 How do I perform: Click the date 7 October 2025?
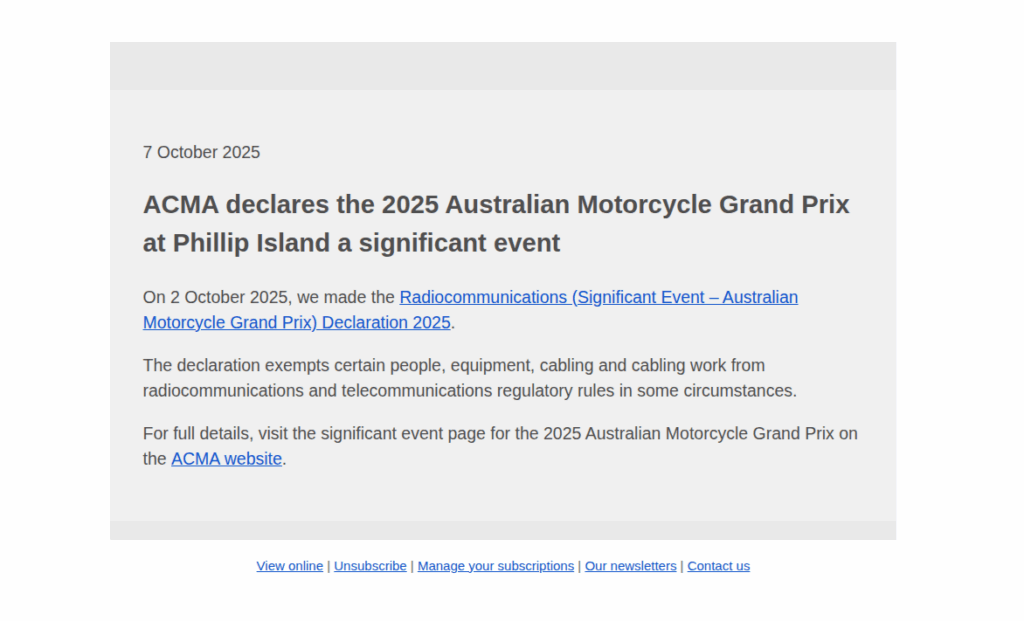201,152
